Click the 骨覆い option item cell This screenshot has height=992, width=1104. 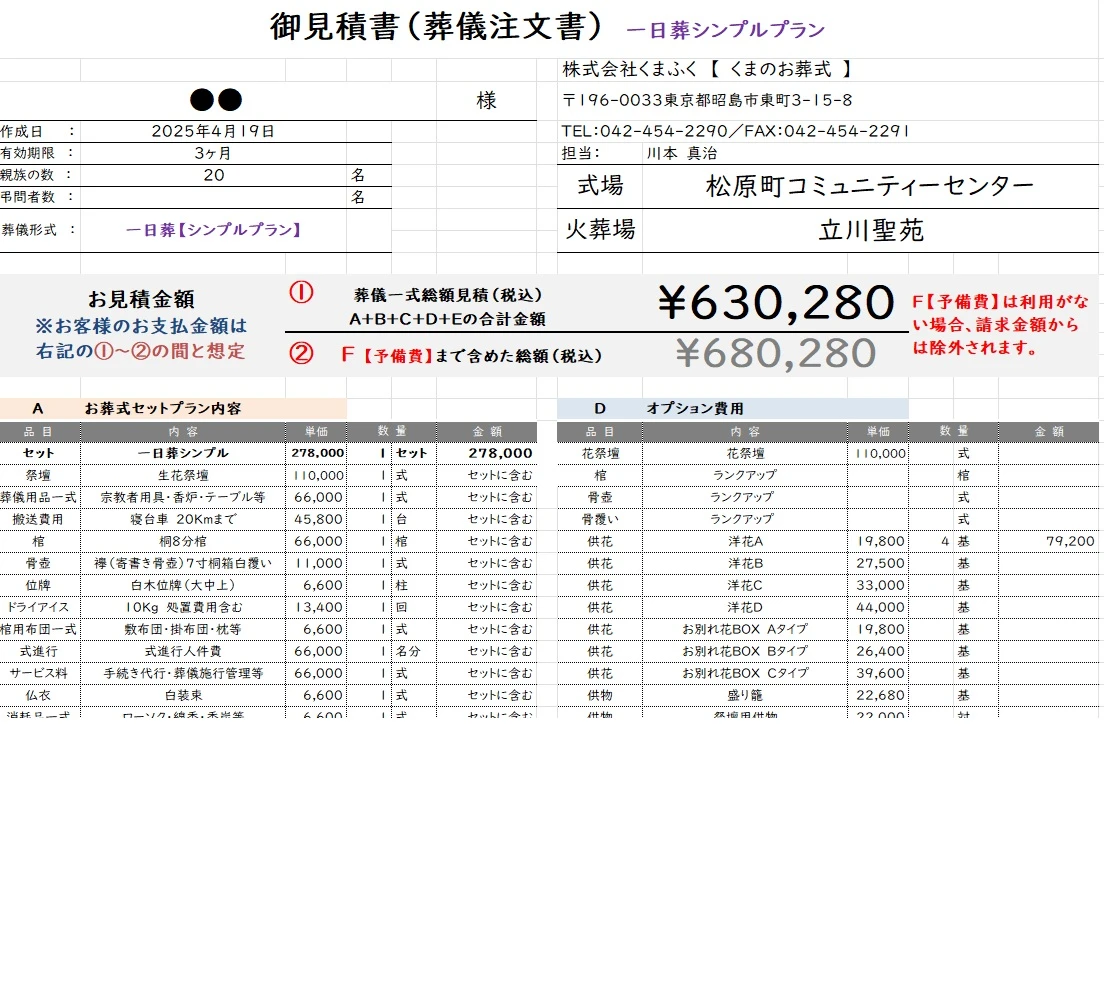pyautogui.click(x=600, y=519)
